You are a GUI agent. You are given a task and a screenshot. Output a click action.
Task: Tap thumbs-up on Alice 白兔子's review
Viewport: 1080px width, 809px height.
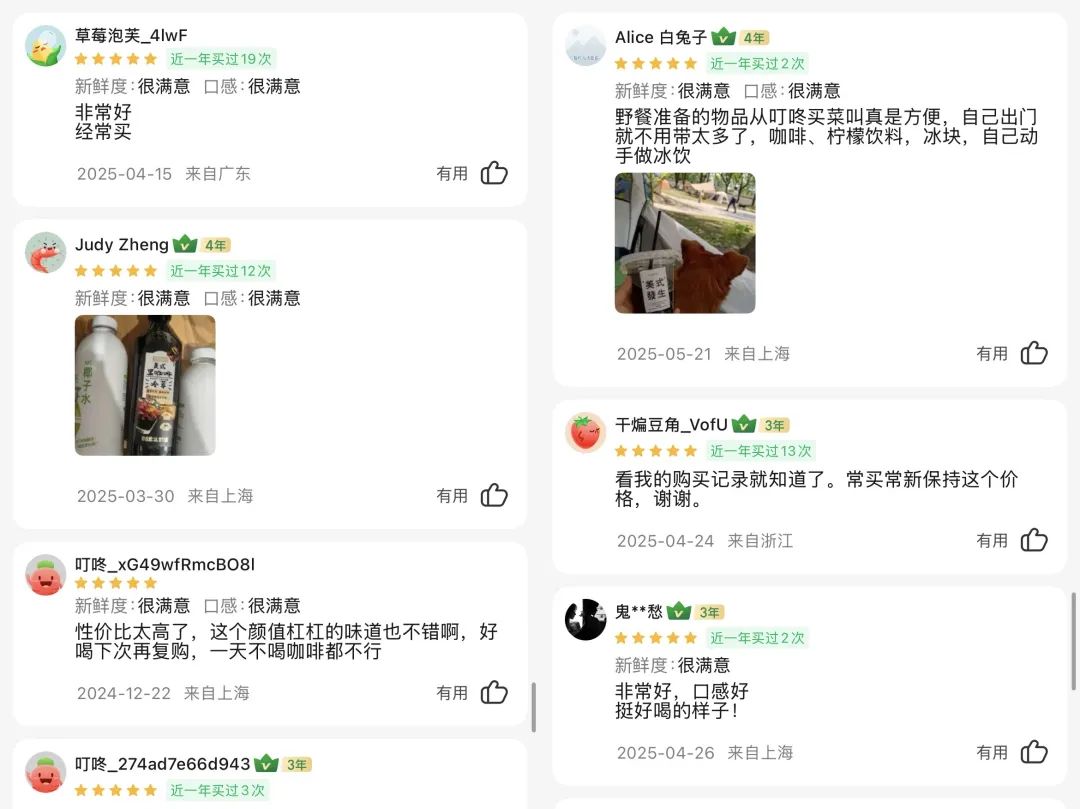point(1034,353)
